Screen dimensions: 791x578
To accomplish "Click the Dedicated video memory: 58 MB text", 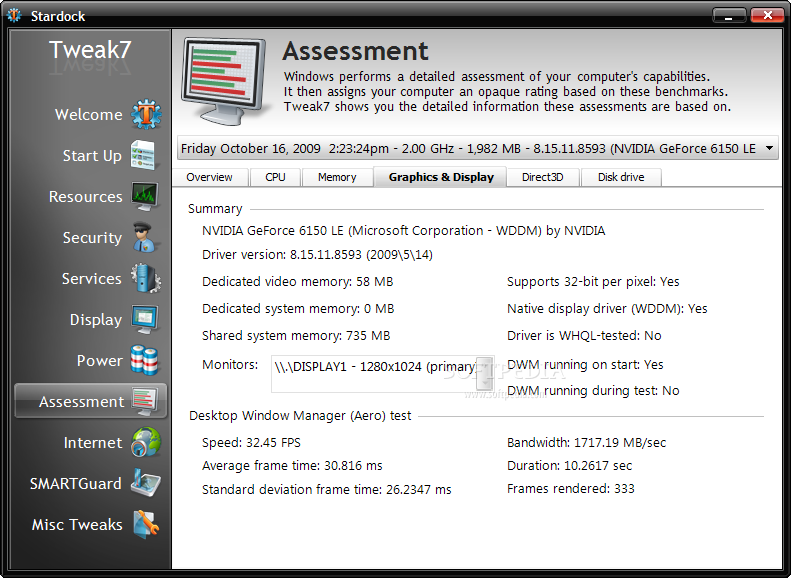I will click(298, 281).
